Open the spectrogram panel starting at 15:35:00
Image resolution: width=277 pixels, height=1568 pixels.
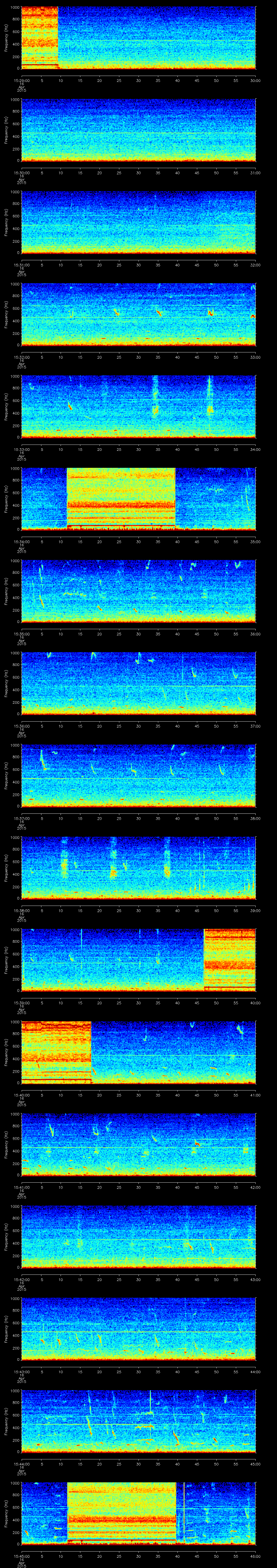(138, 591)
